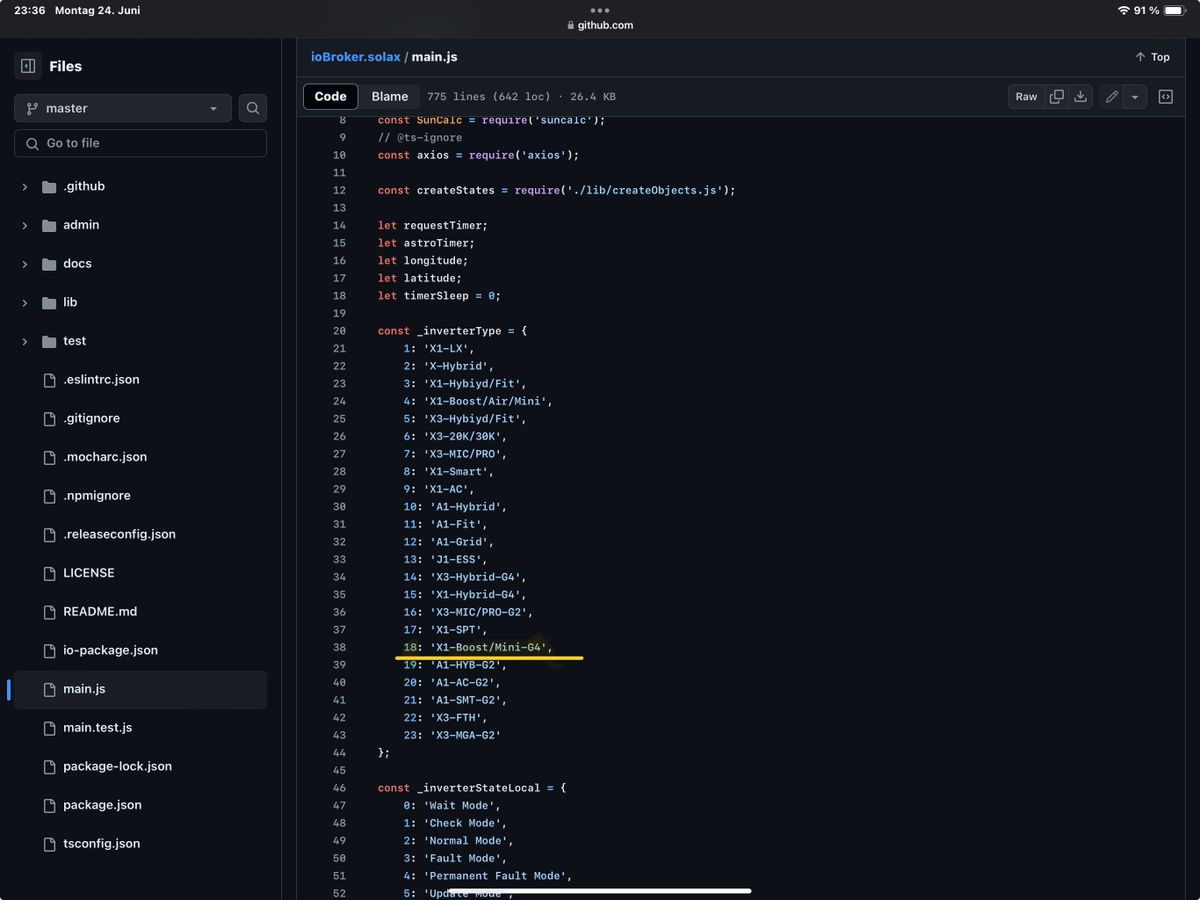
Task: Open the symbols panel icon
Action: pos(1166,96)
